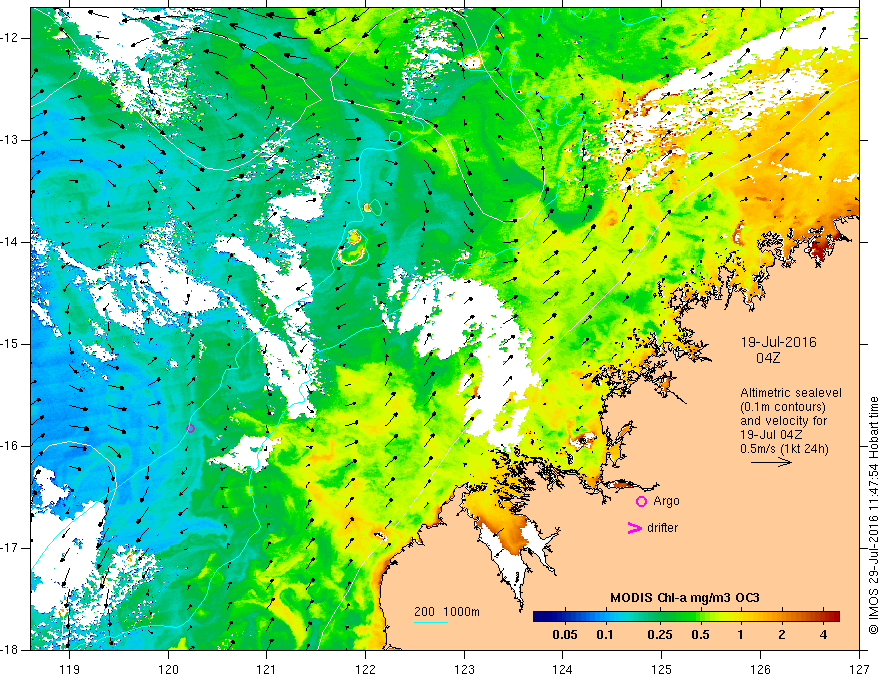
Task: Click the 'MODIS Chl-a mg/m3 OC3' title
Action: point(685,598)
